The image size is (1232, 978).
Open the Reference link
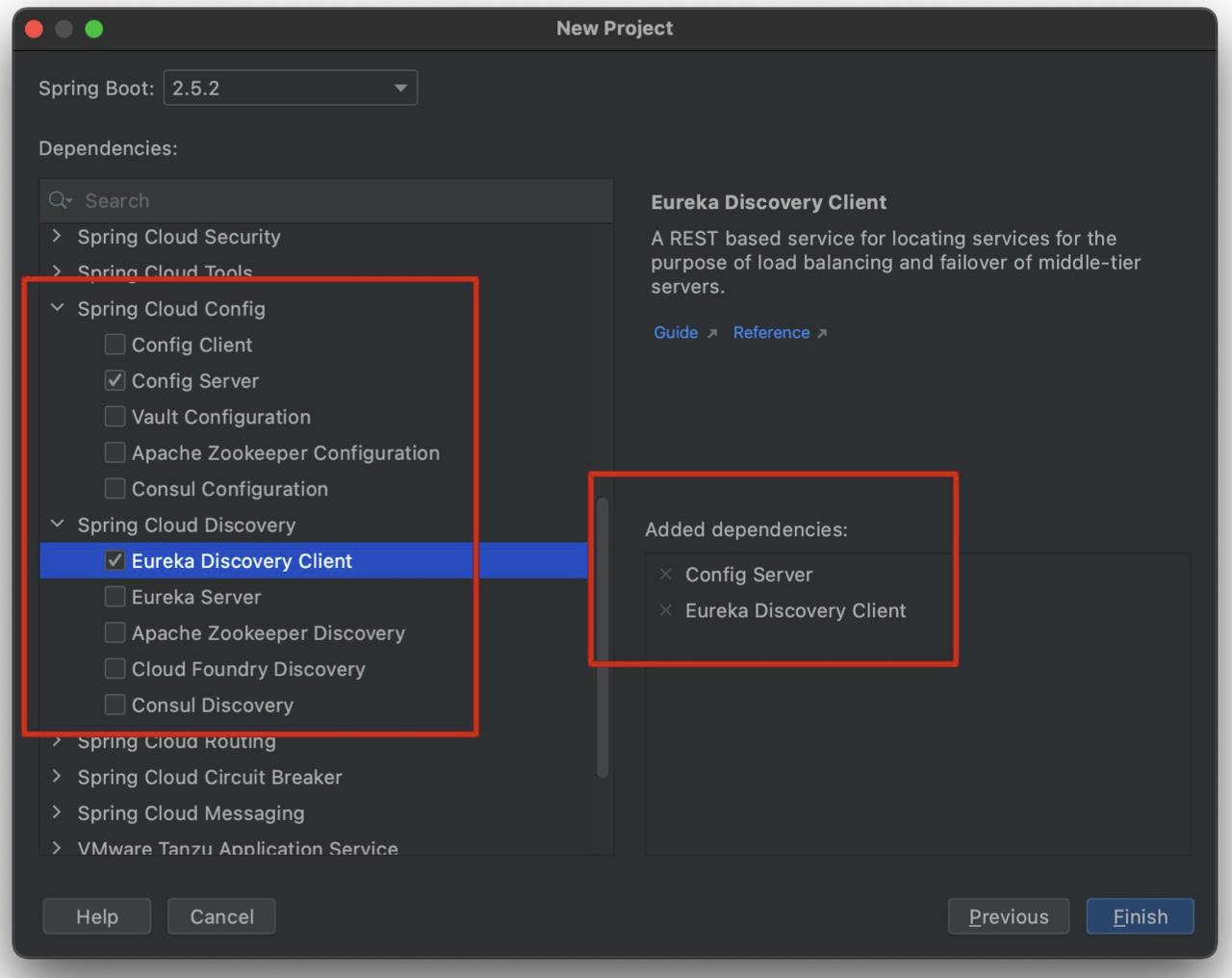[x=771, y=332]
